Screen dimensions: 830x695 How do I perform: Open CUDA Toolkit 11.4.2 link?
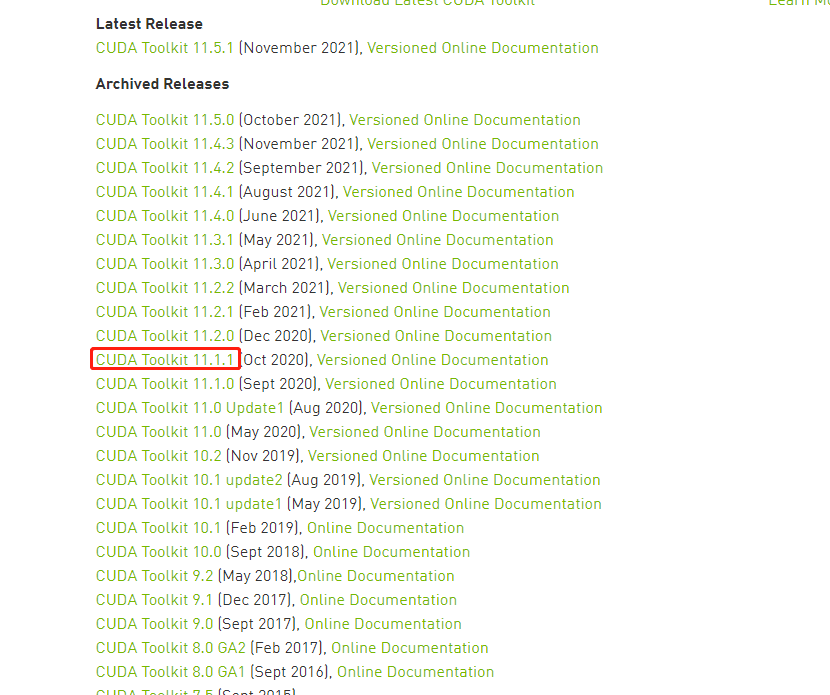tap(165, 168)
